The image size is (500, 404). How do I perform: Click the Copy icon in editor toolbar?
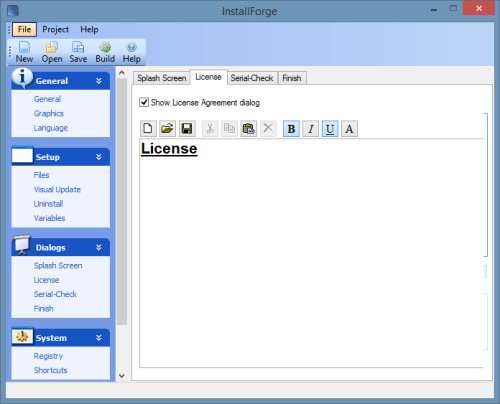(229, 129)
